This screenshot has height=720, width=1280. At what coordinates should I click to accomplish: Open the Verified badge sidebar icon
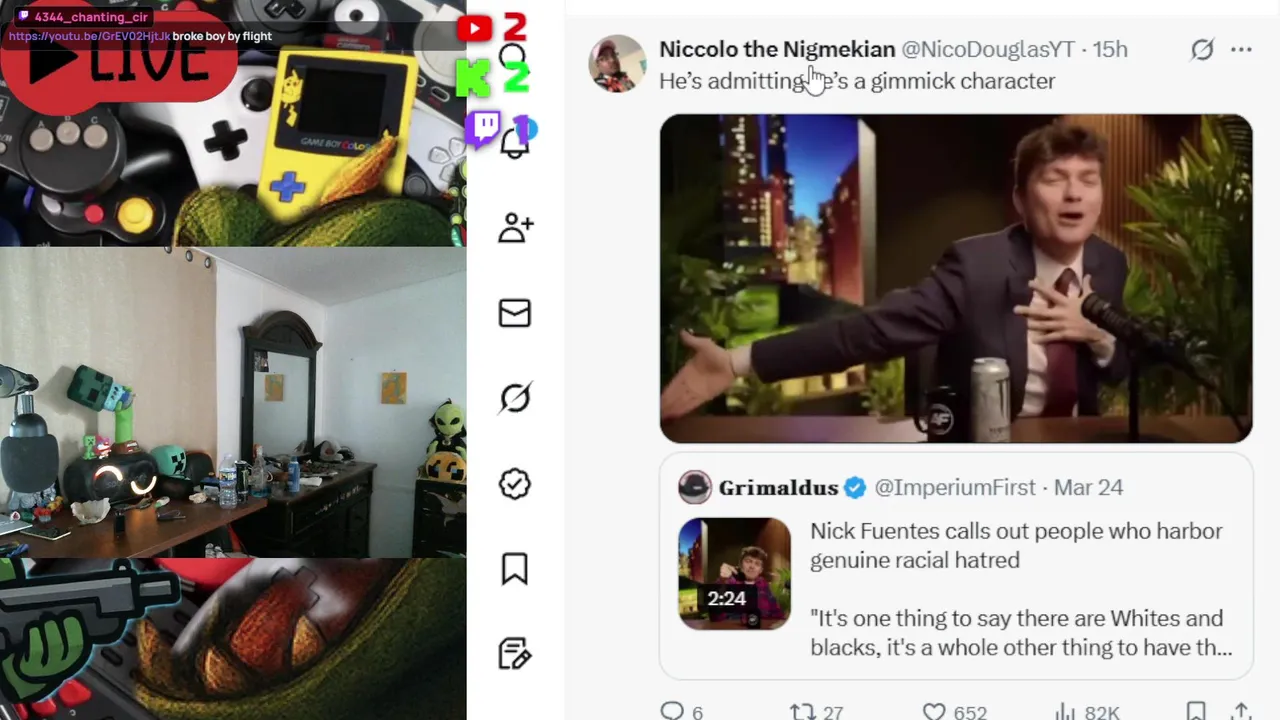tap(515, 484)
